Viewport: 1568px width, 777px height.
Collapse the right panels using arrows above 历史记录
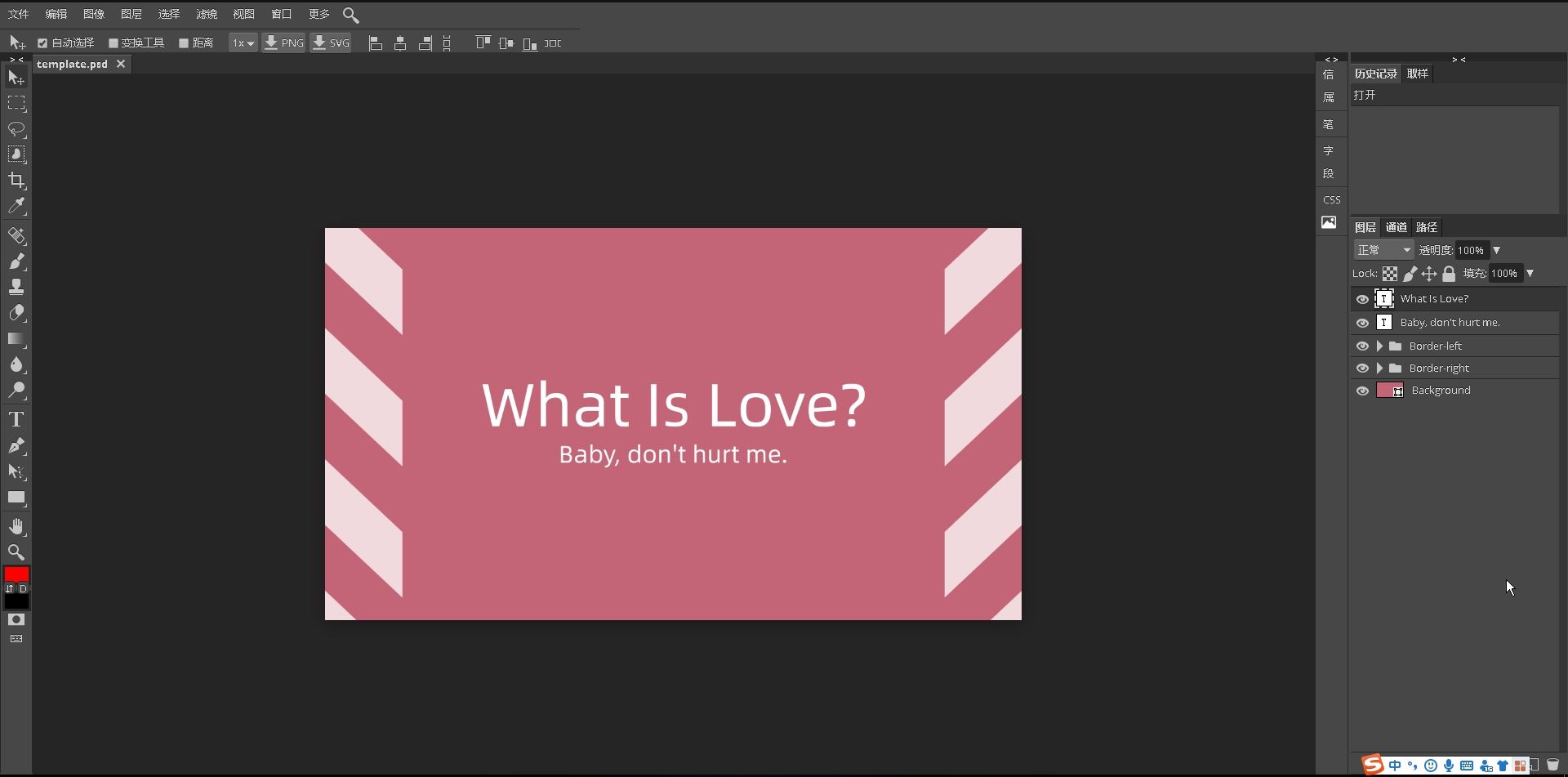(1459, 60)
